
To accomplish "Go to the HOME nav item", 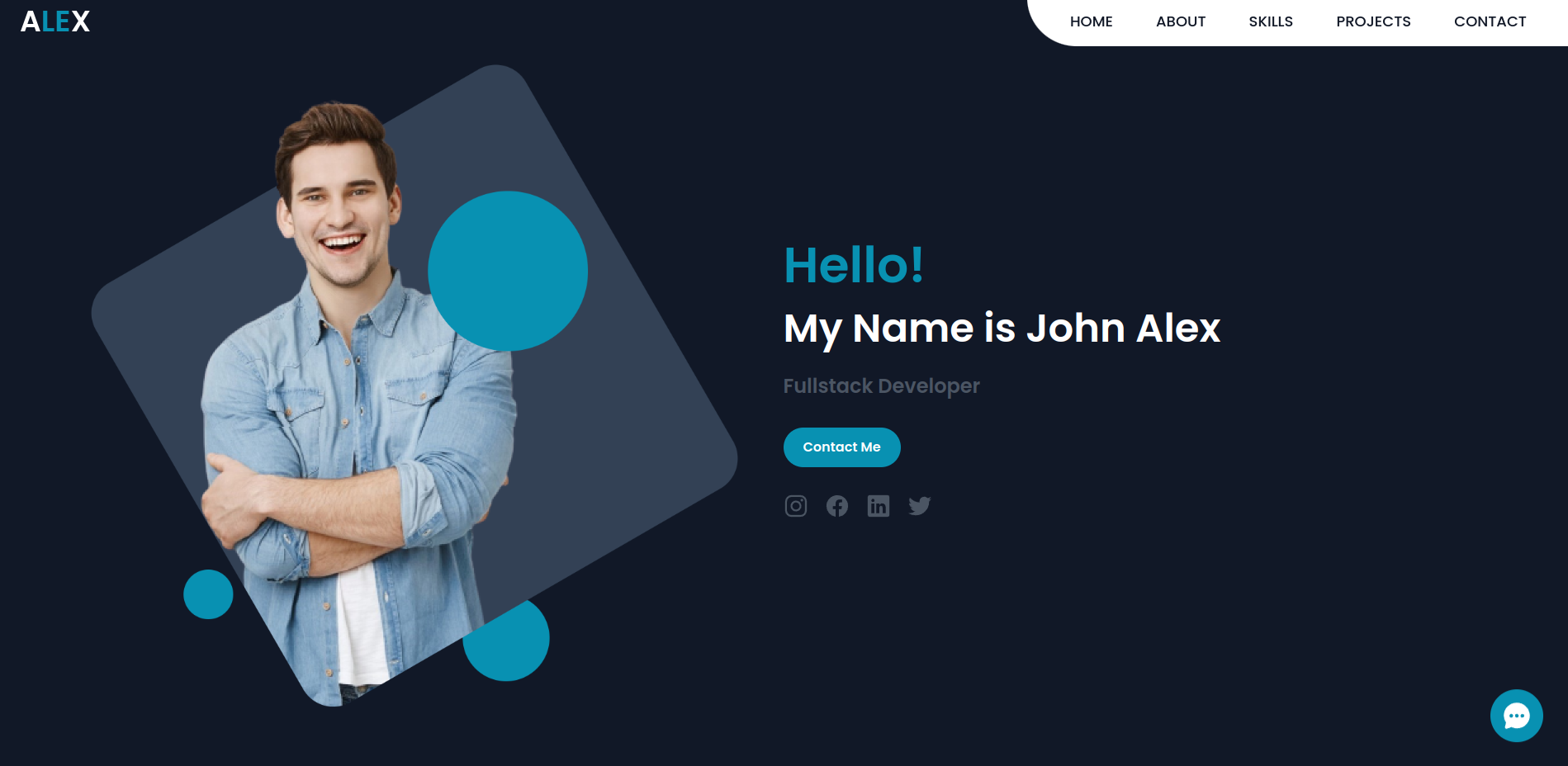I will tap(1091, 21).
